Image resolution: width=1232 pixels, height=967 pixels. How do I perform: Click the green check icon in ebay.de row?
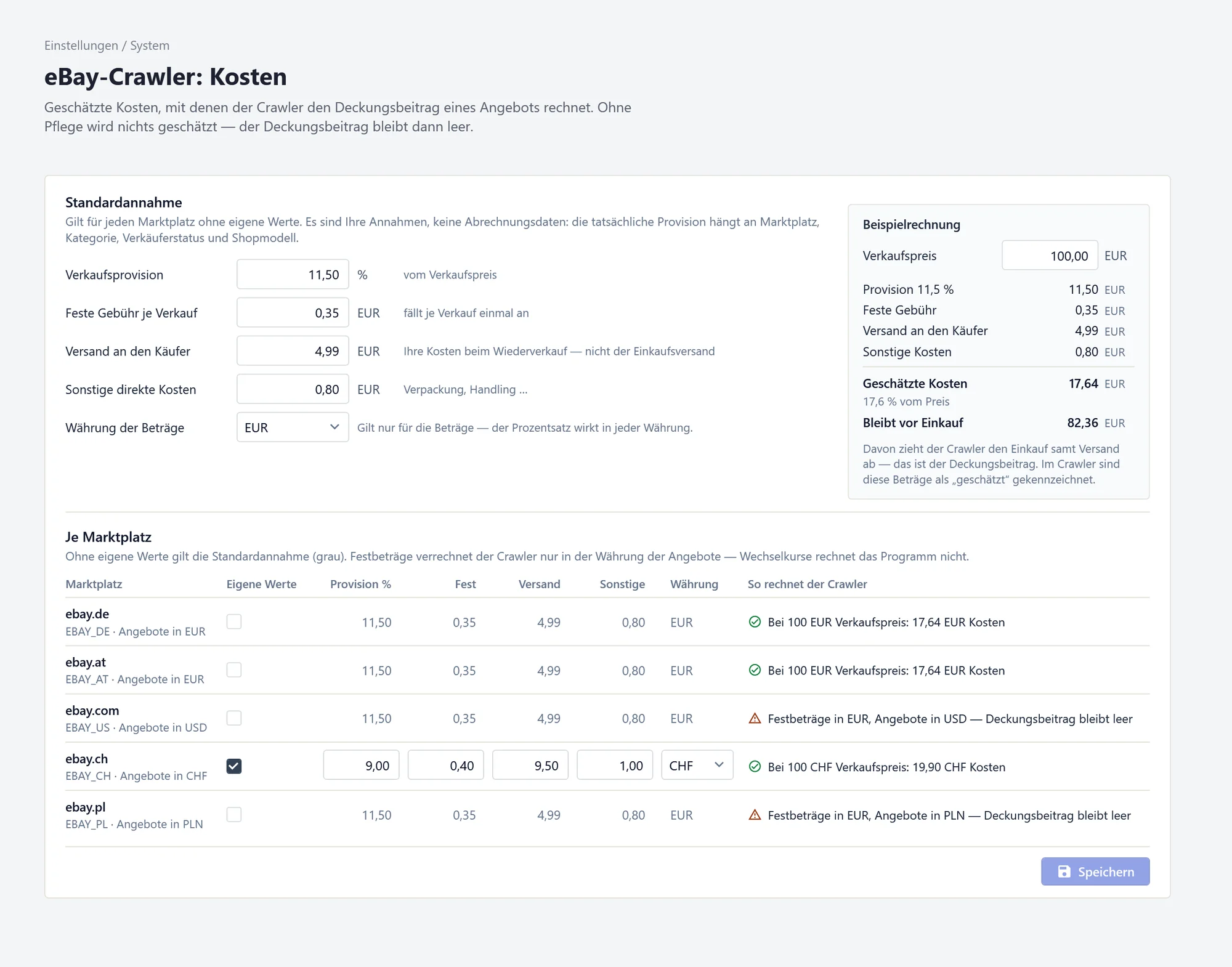coord(755,622)
